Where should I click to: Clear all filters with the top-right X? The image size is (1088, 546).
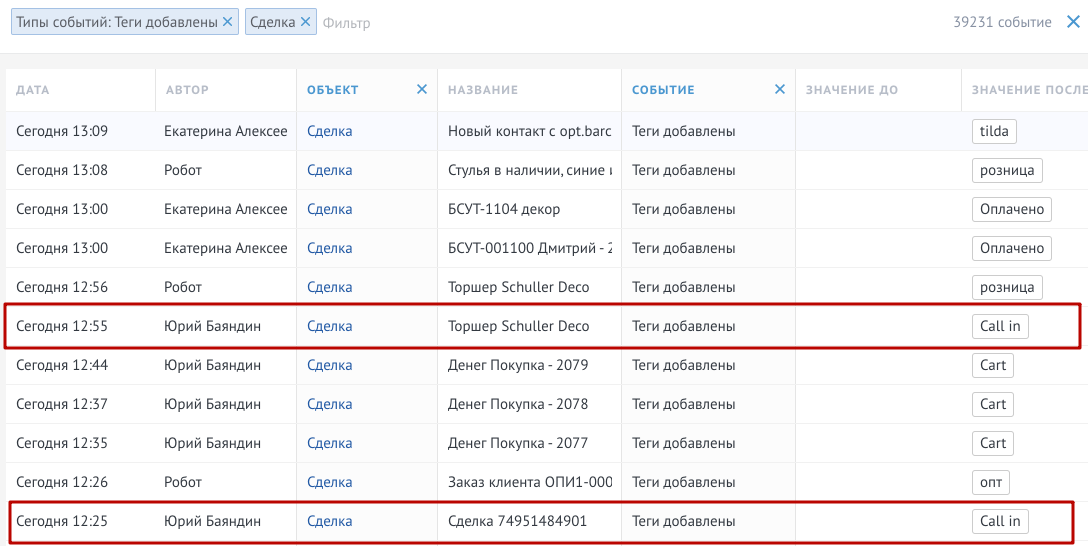[x=1073, y=22]
